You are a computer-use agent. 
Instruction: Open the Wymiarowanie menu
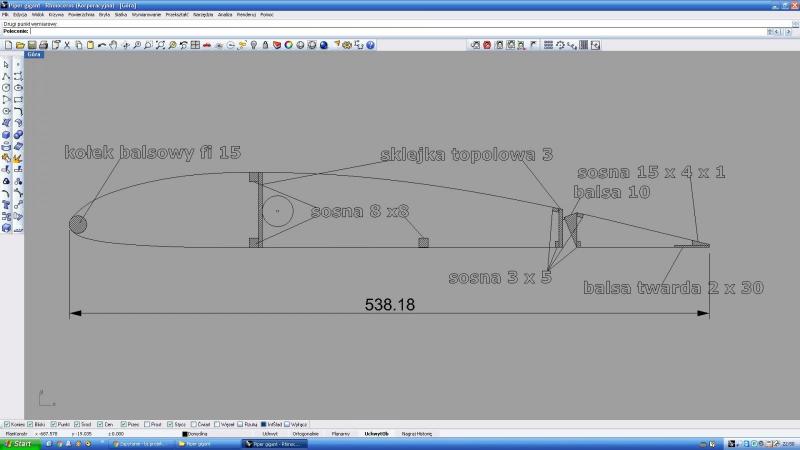coord(145,16)
